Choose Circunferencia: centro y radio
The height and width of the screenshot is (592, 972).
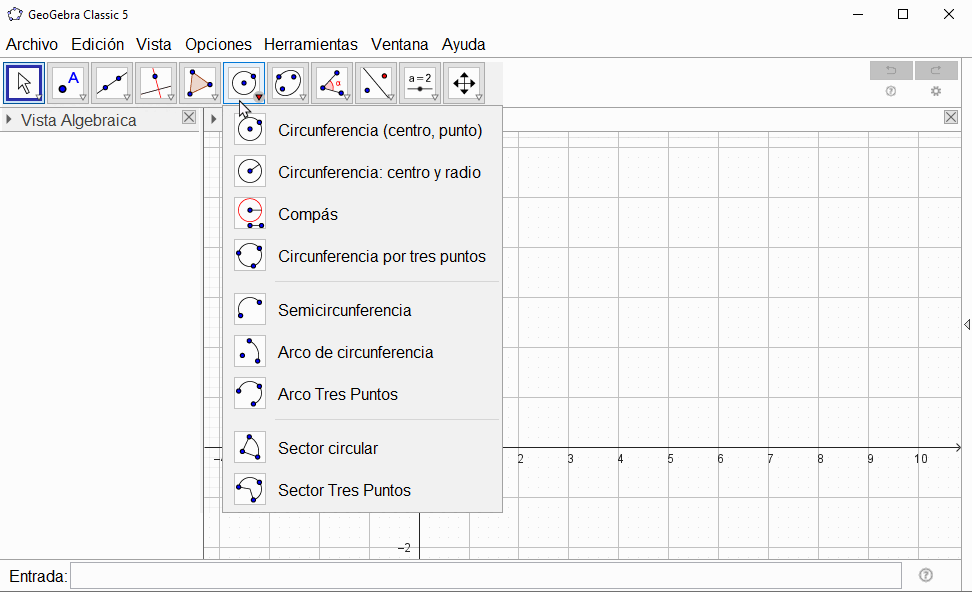pyautogui.click(x=379, y=172)
